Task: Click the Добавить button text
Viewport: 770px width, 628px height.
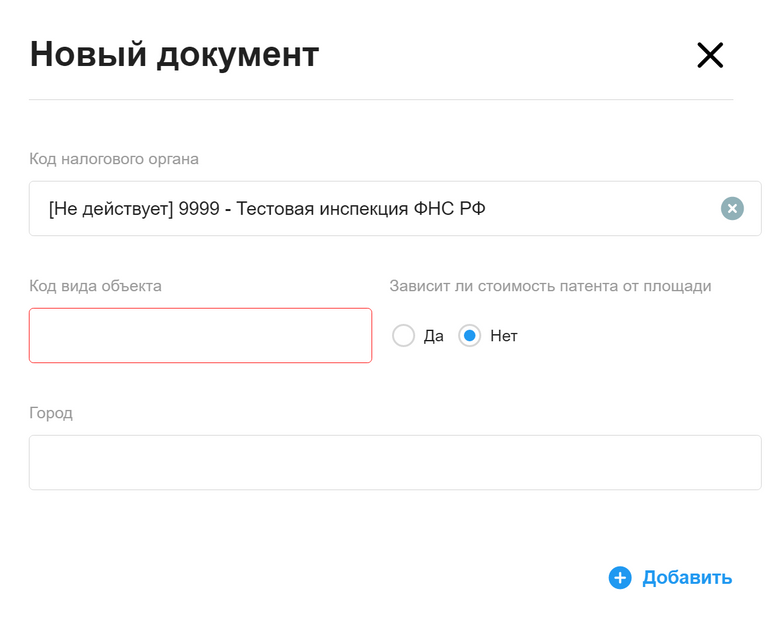Action: pos(687,577)
